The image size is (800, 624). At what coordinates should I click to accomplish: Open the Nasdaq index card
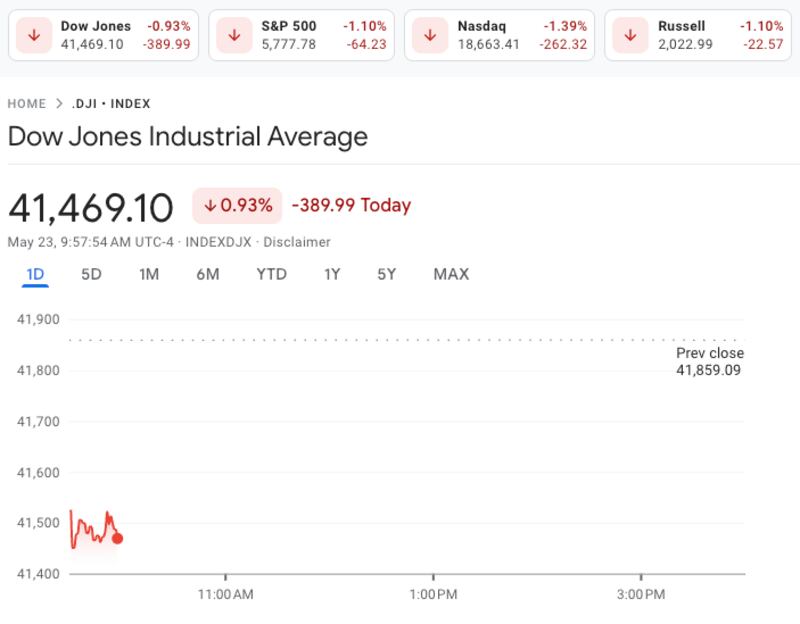click(498, 35)
